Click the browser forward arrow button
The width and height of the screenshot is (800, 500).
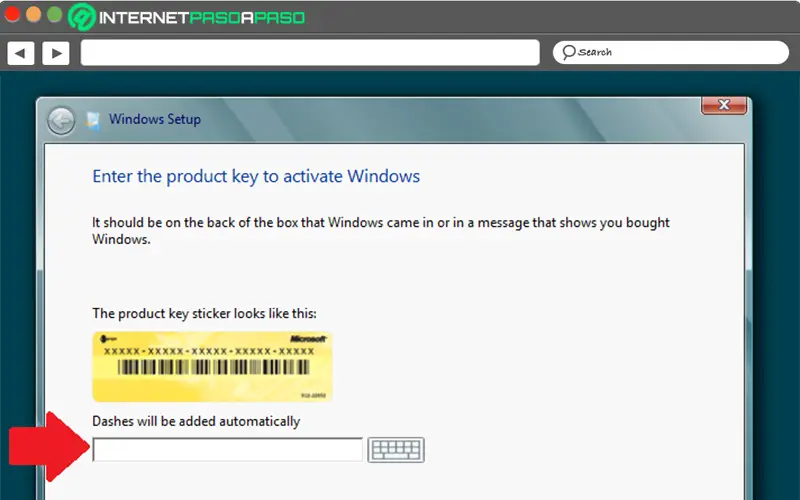click(x=56, y=53)
